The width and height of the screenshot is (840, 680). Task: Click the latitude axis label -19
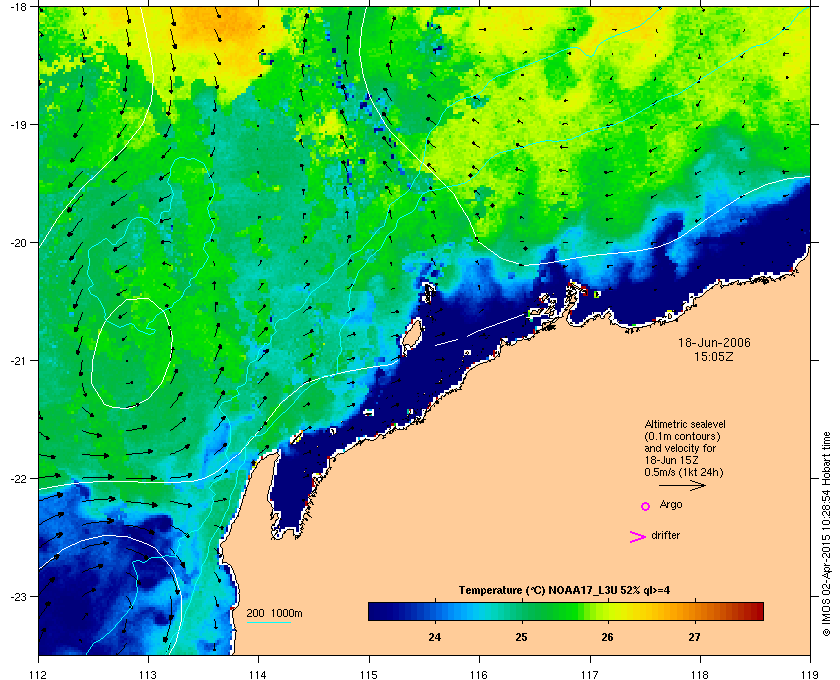click(18, 124)
